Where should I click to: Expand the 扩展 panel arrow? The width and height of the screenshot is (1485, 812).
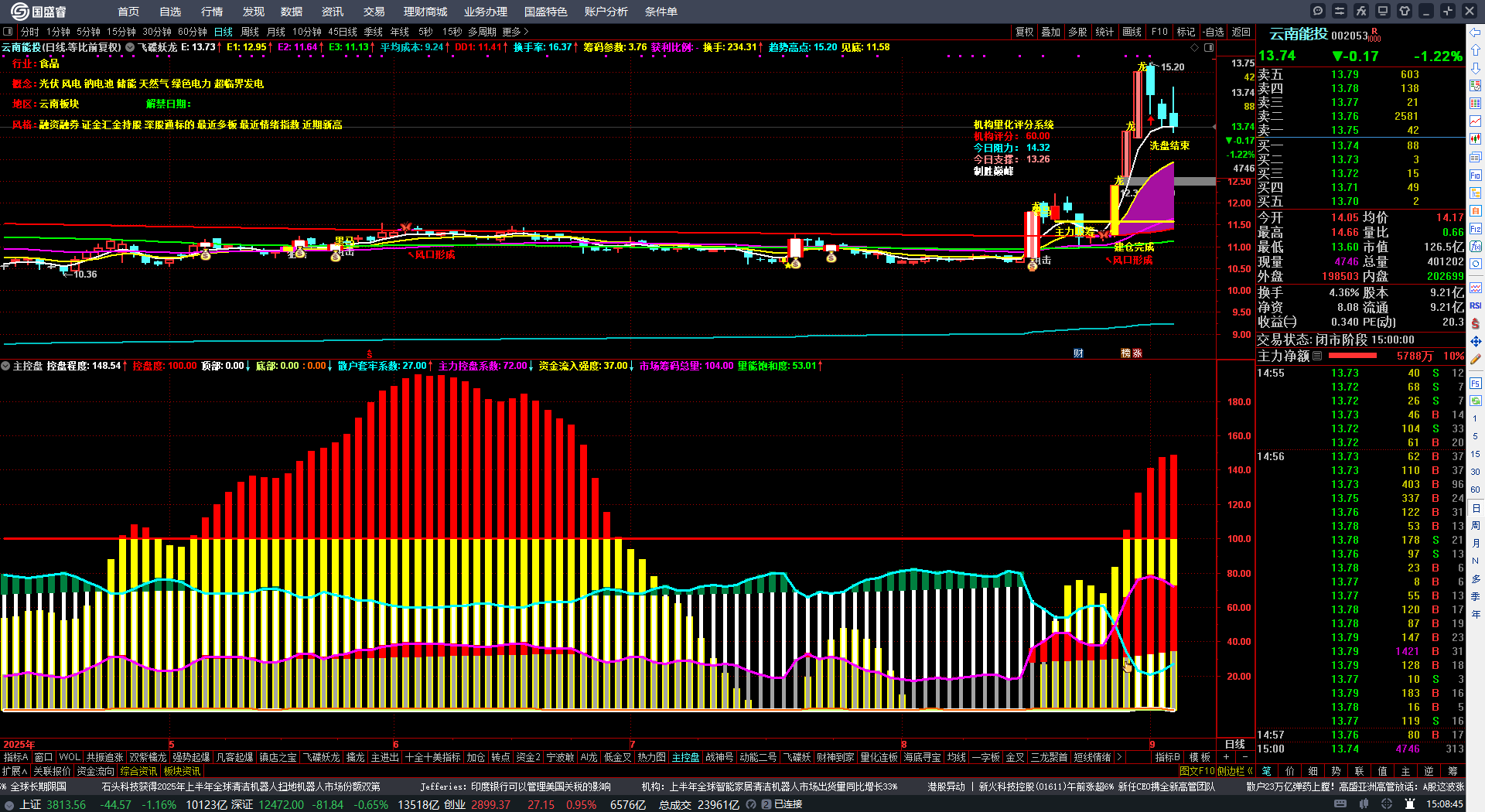click(14, 771)
